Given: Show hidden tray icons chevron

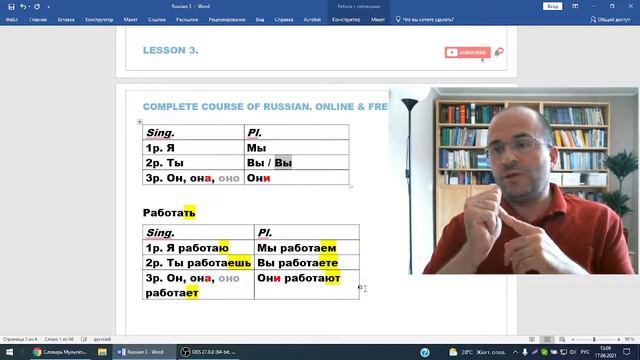Looking at the screenshot, I should point(515,352).
